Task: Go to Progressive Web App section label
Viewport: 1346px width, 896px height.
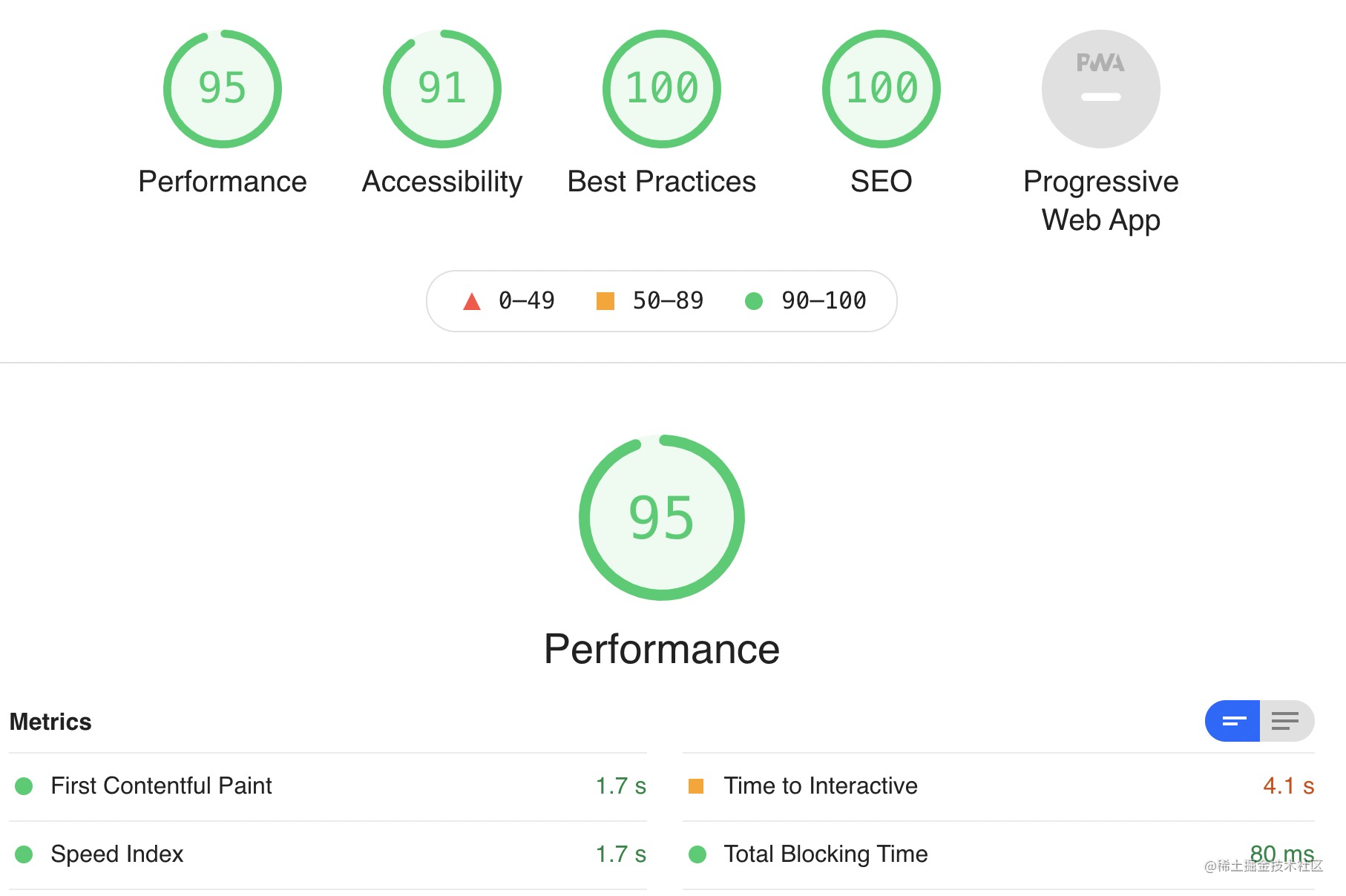Action: click(x=1101, y=201)
